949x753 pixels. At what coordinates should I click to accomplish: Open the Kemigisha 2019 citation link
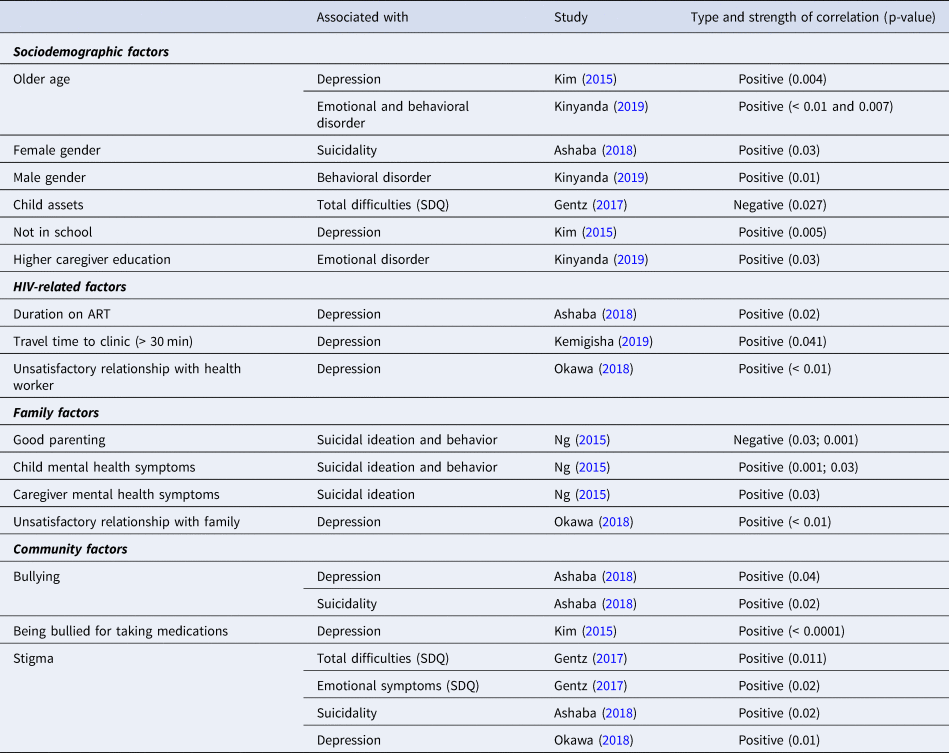[634, 341]
